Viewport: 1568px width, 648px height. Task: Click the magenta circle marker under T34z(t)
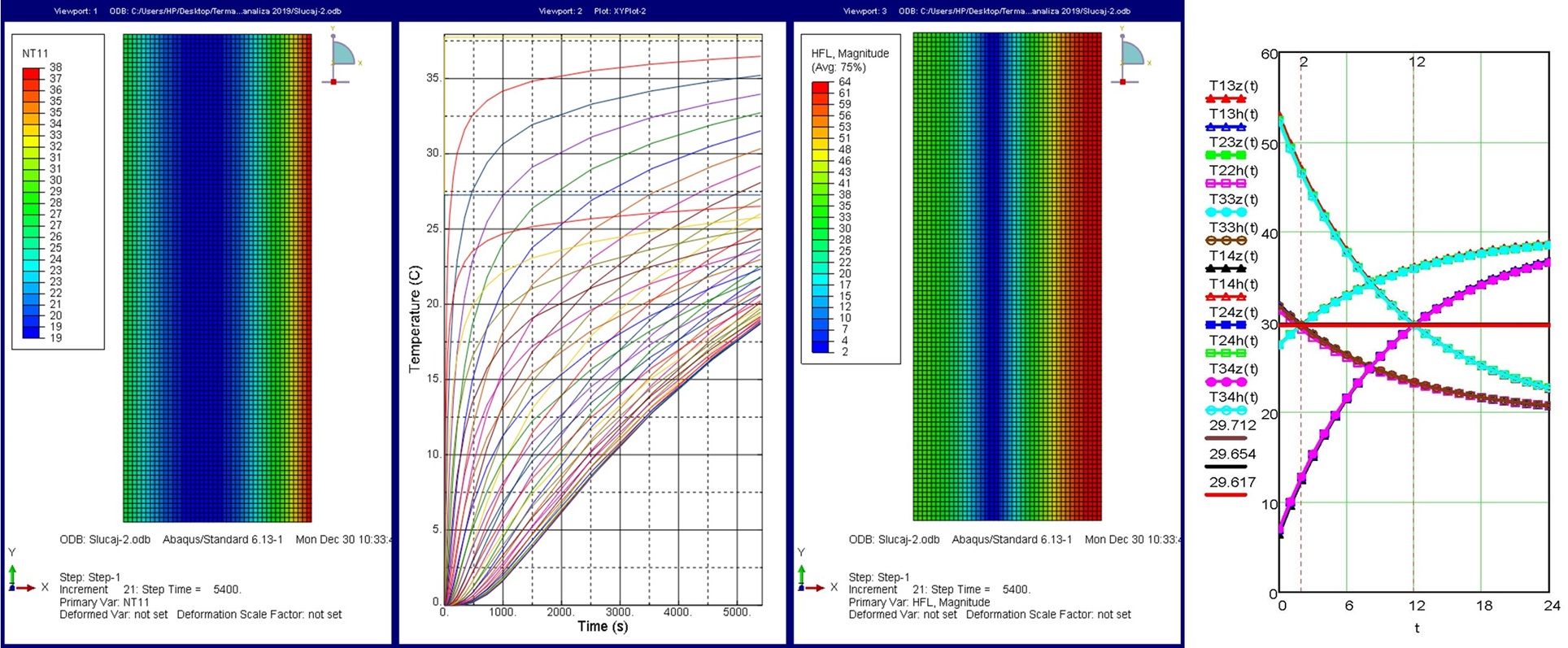pyautogui.click(x=1225, y=382)
